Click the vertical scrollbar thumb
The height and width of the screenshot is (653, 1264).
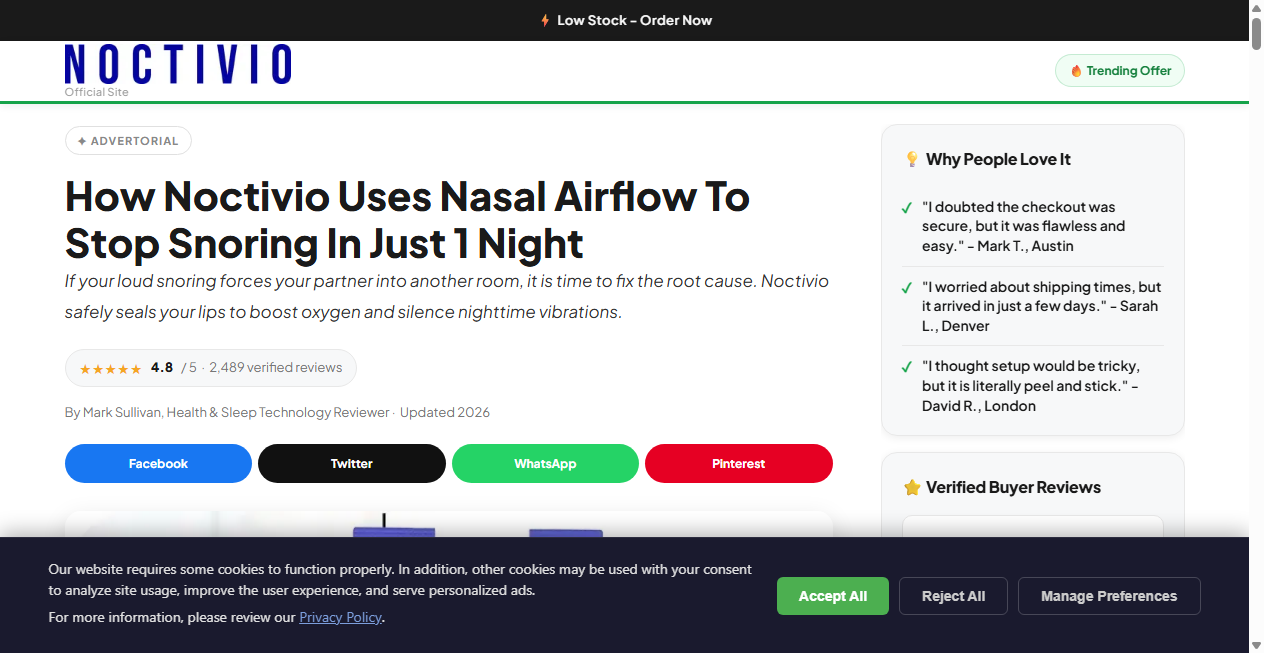point(1257,33)
